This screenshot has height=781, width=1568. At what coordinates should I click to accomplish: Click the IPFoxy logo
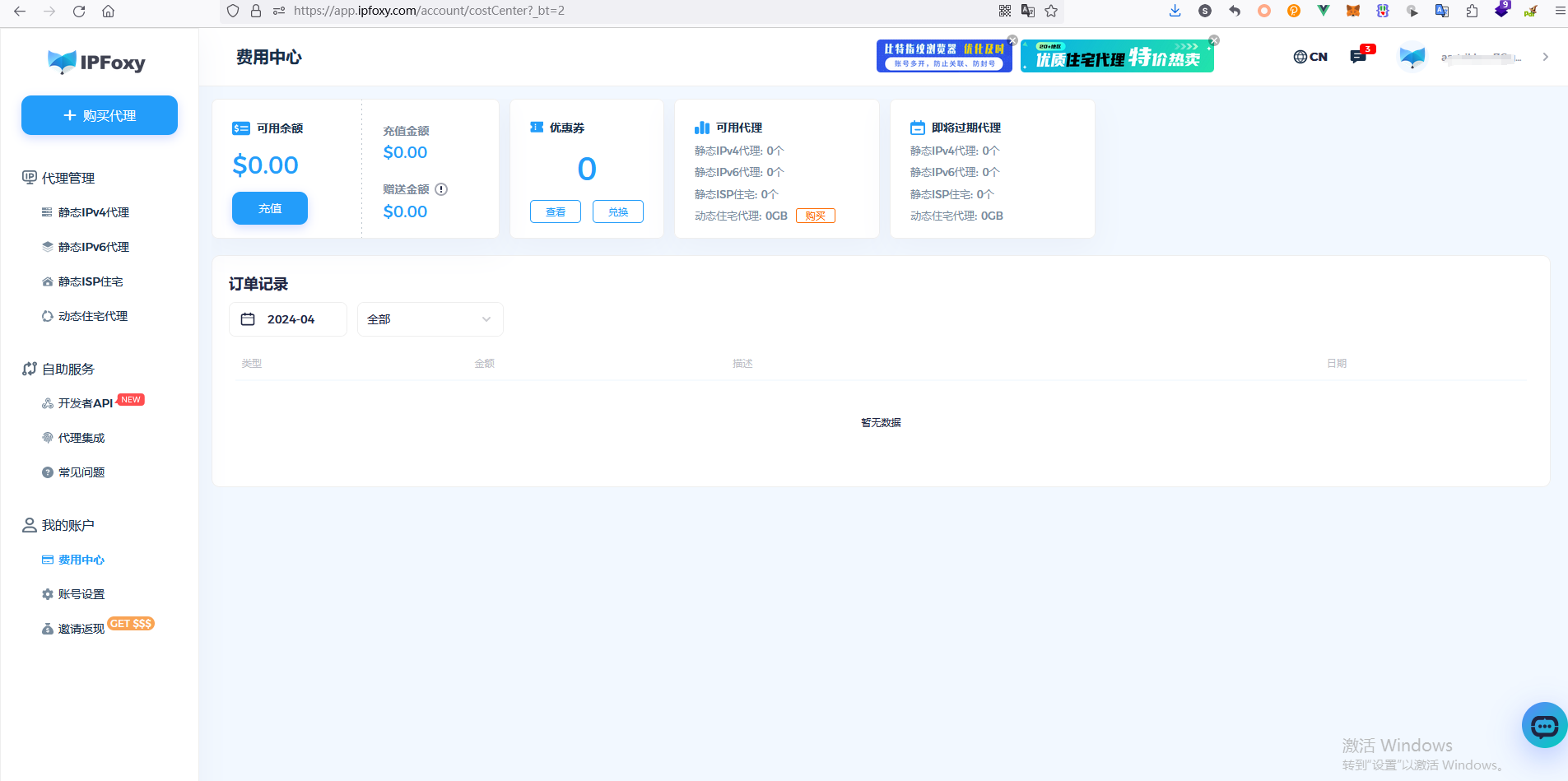coord(97,62)
